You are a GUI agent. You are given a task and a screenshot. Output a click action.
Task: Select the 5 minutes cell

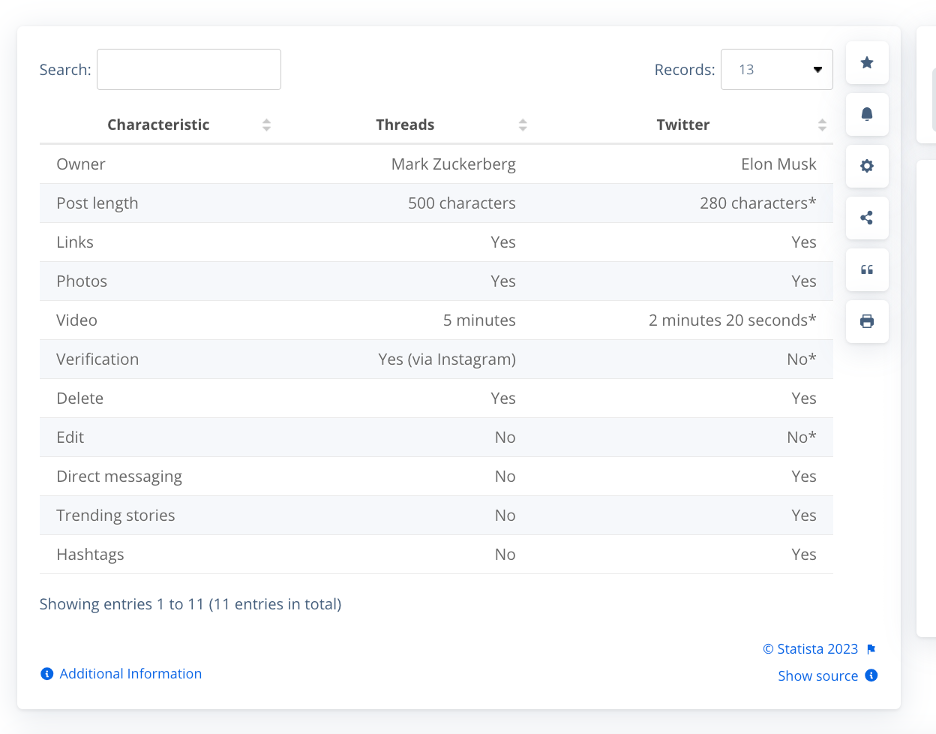[x=479, y=320]
